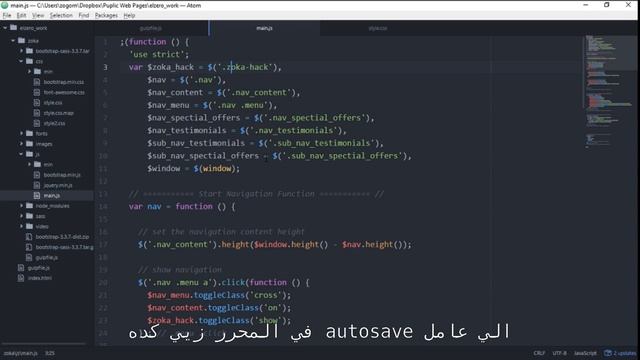Click the zoka folder icon
The image size is (640, 360).
[21, 40]
